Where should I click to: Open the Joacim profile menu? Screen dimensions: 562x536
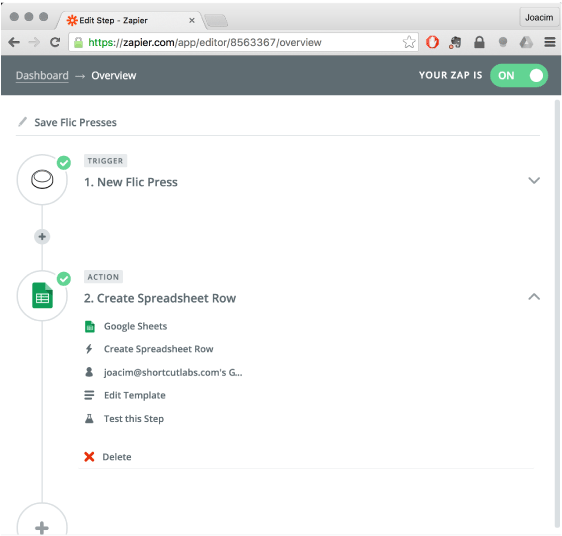(x=539, y=17)
